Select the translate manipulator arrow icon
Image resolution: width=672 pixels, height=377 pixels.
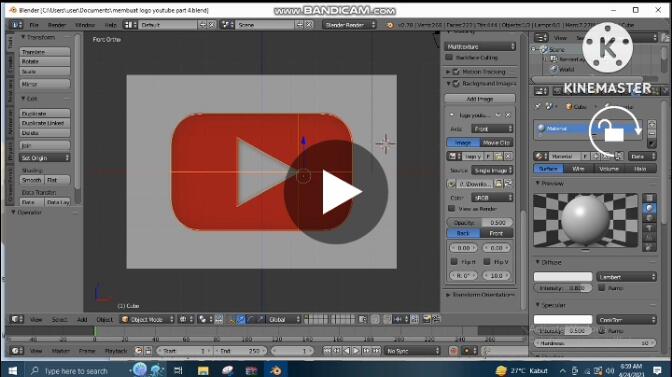[x=241, y=320]
